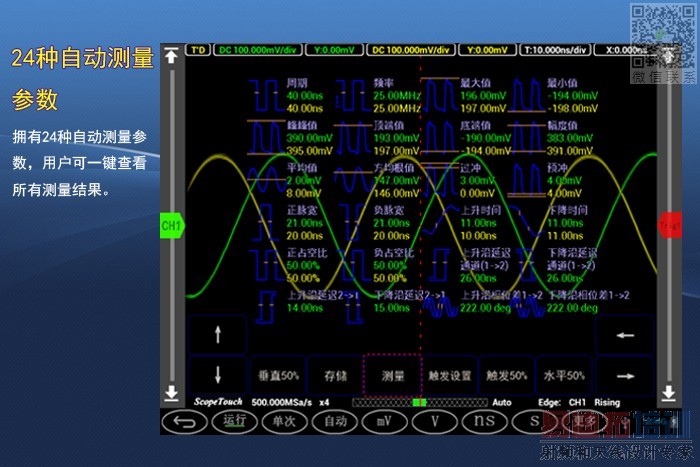Click the green memory position bar indicator

(419, 403)
